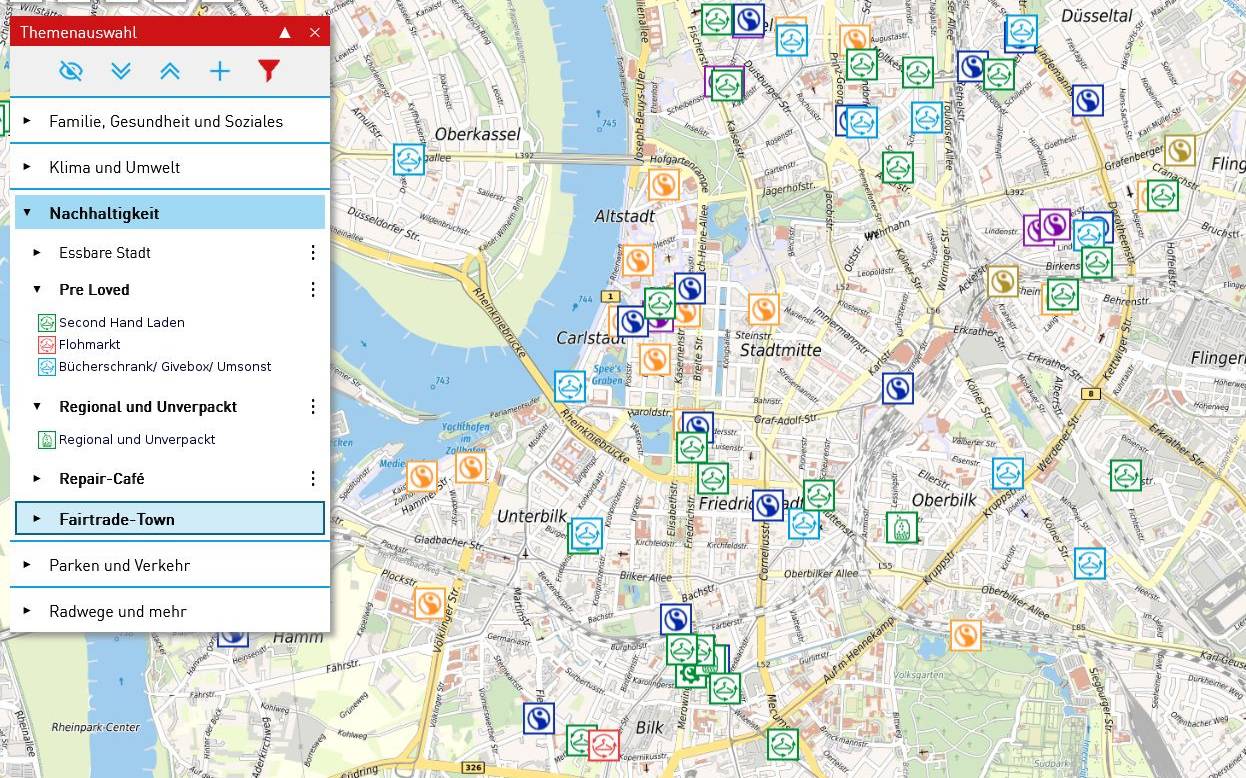This screenshot has height=778, width=1246.
Task: Click the plus icon to add a theme
Action: (x=219, y=71)
